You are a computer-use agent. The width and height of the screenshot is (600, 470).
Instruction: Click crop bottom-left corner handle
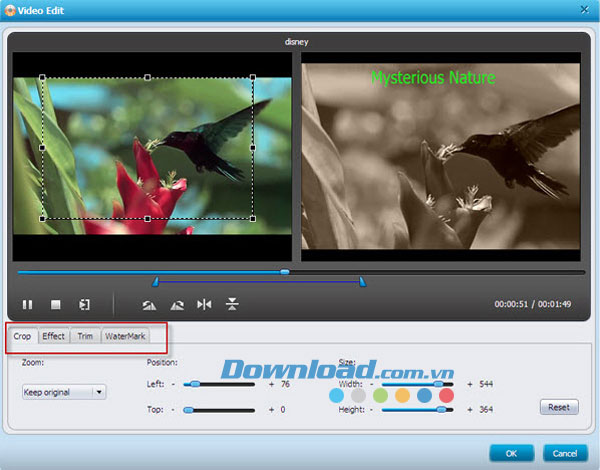pos(42,219)
